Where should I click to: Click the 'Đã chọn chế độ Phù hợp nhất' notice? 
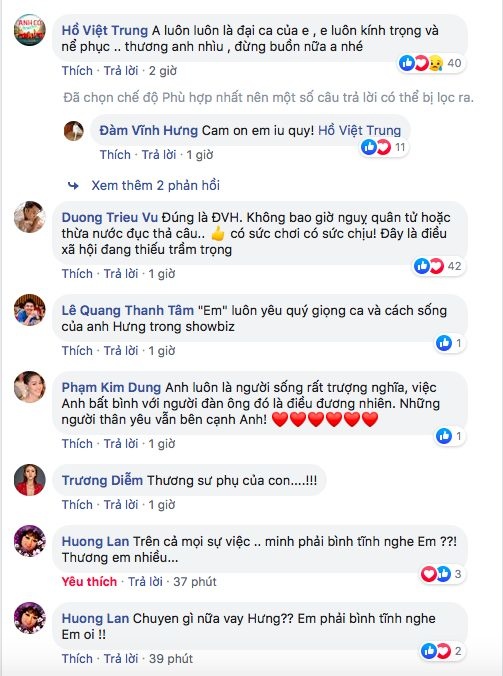point(269,98)
